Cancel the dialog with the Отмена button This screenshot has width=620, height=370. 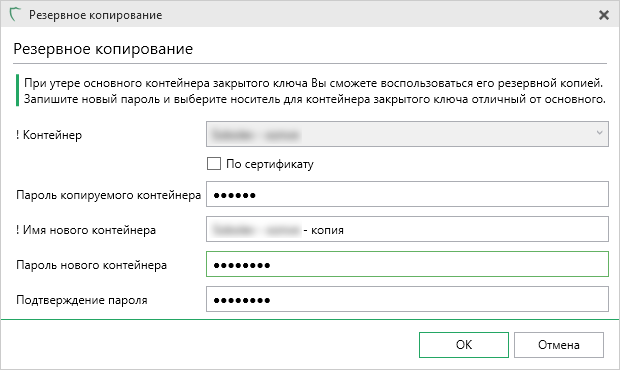pyautogui.click(x=559, y=345)
